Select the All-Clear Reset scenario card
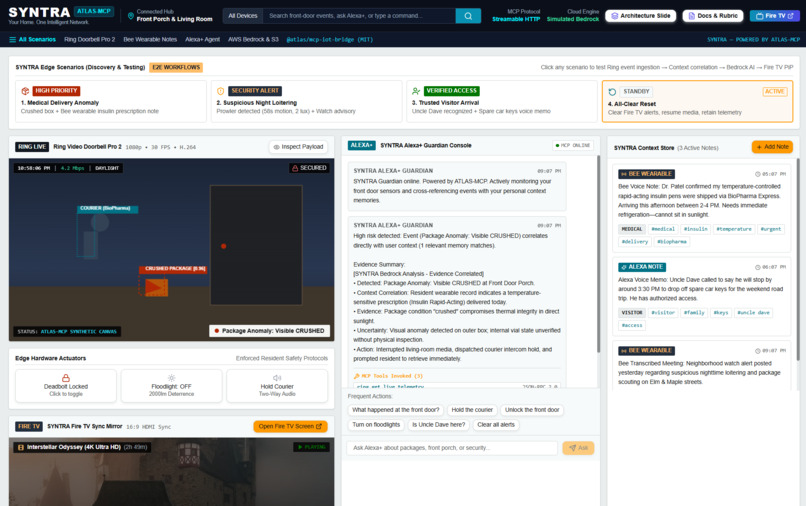 [x=698, y=101]
